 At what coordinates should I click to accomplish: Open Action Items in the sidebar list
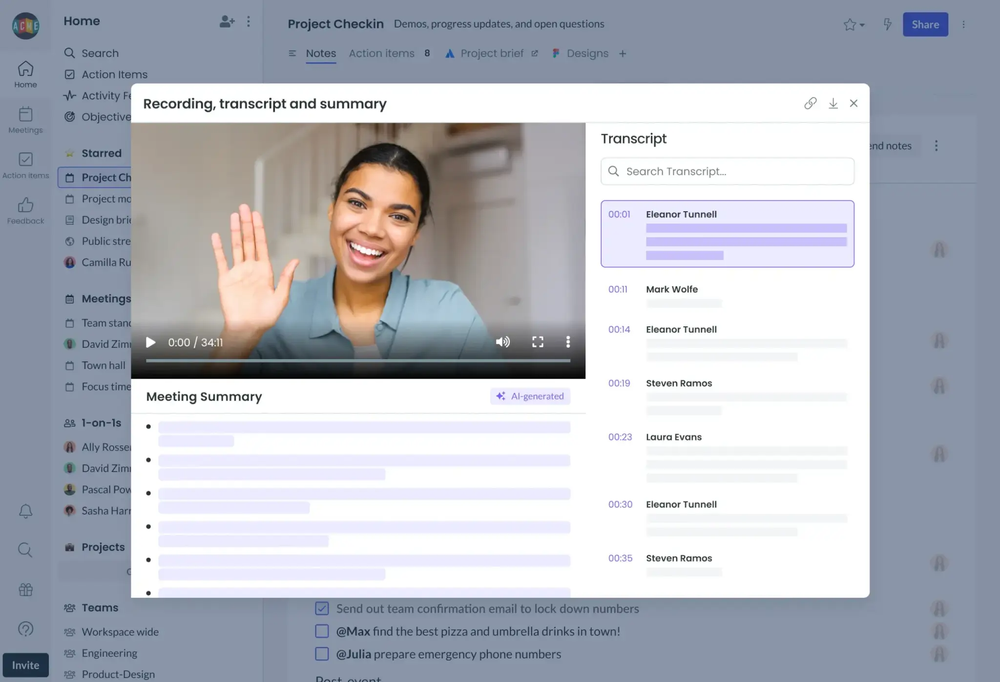pos(106,75)
